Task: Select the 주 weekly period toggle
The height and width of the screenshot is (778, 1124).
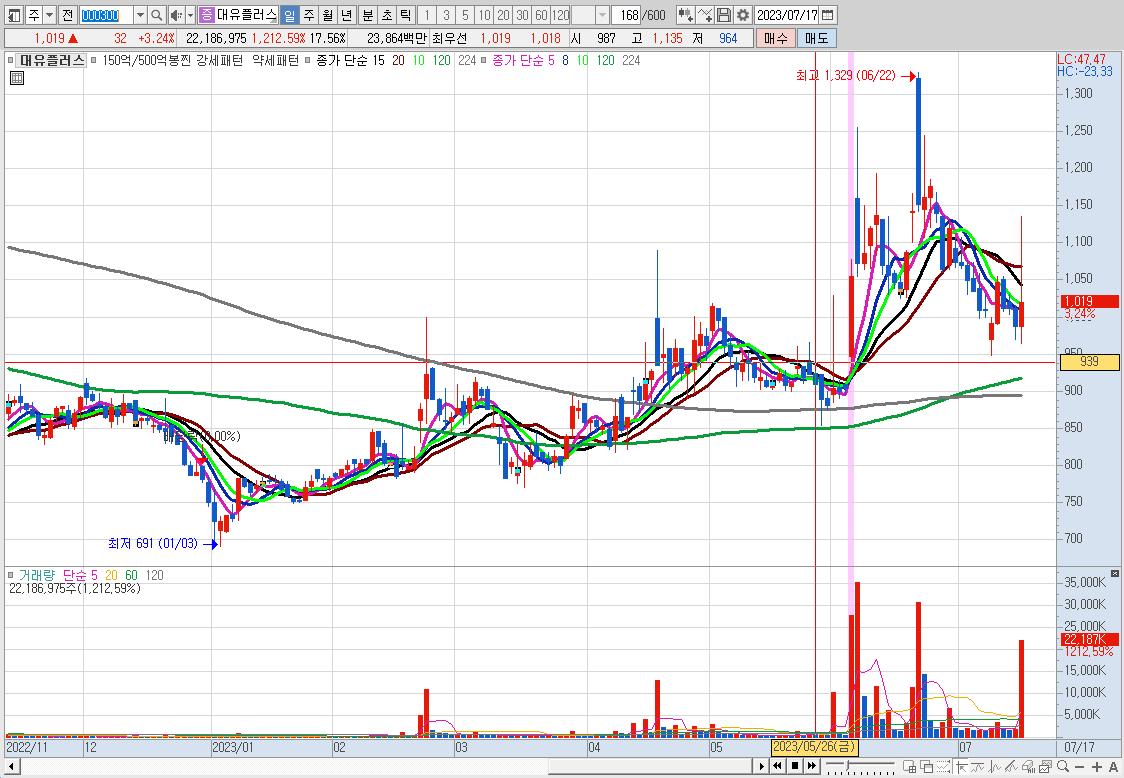Action: coord(309,14)
